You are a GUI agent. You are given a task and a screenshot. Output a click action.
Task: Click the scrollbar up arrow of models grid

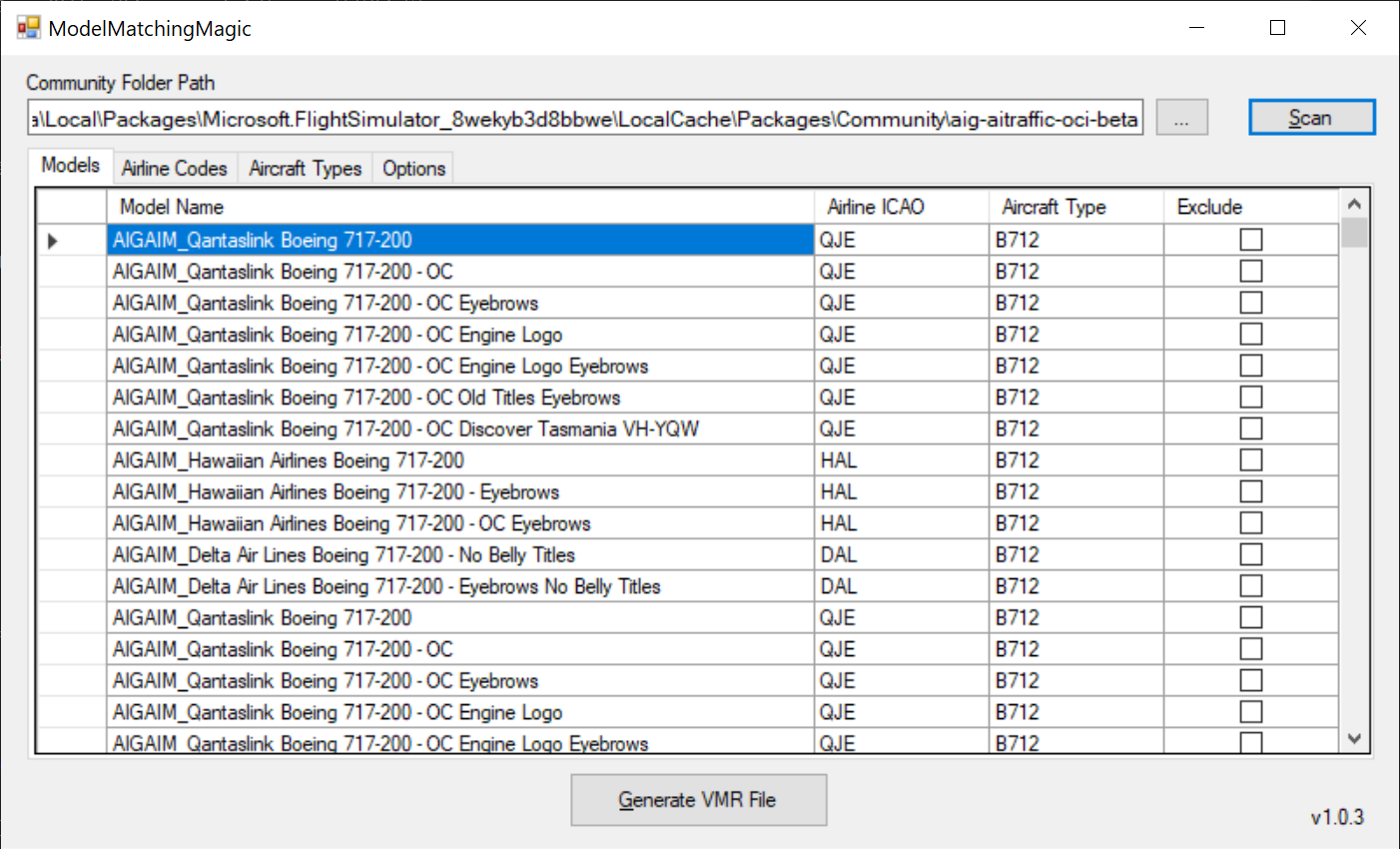click(1354, 204)
